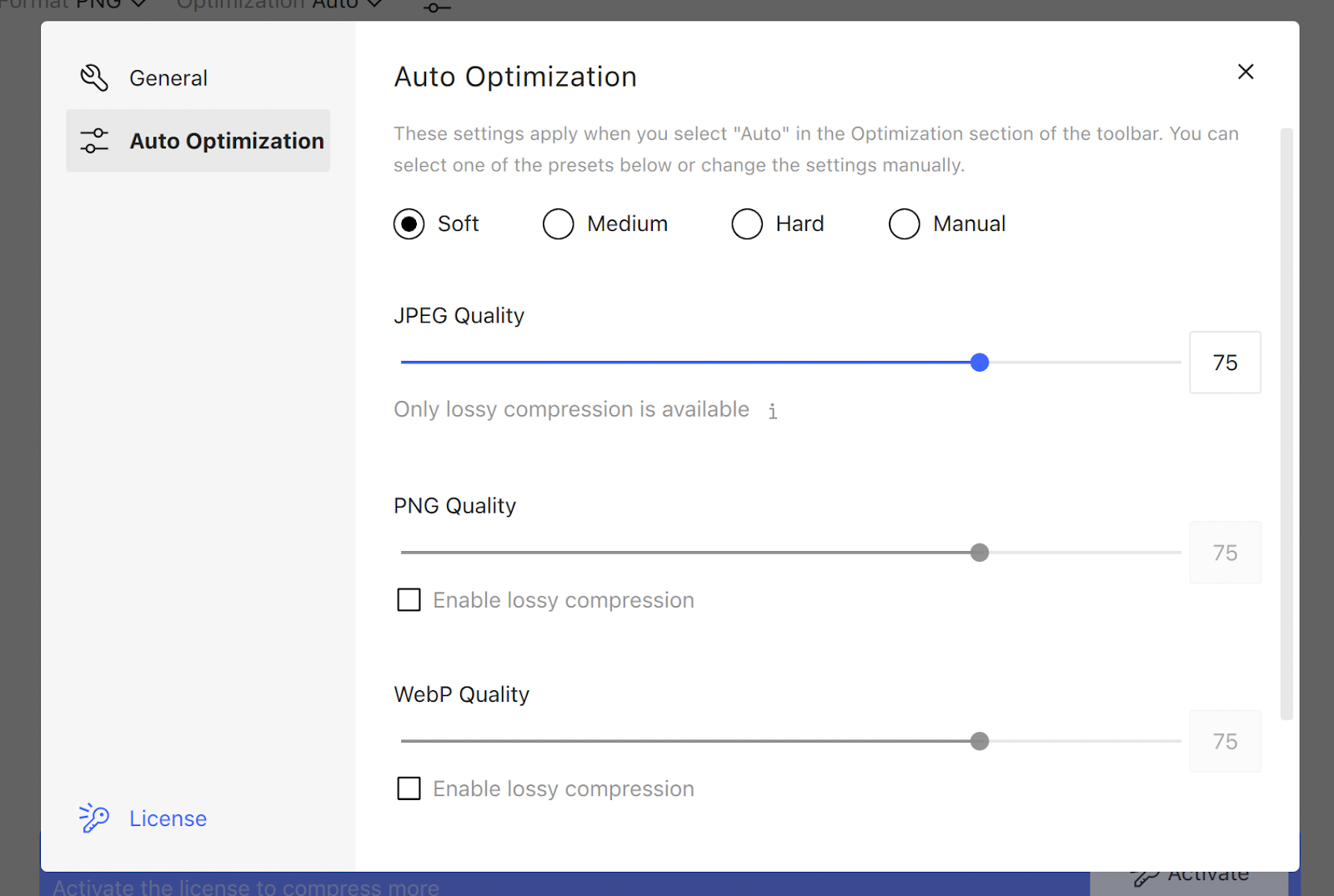Click the JPEG Quality value field
1334x896 pixels.
point(1225,363)
